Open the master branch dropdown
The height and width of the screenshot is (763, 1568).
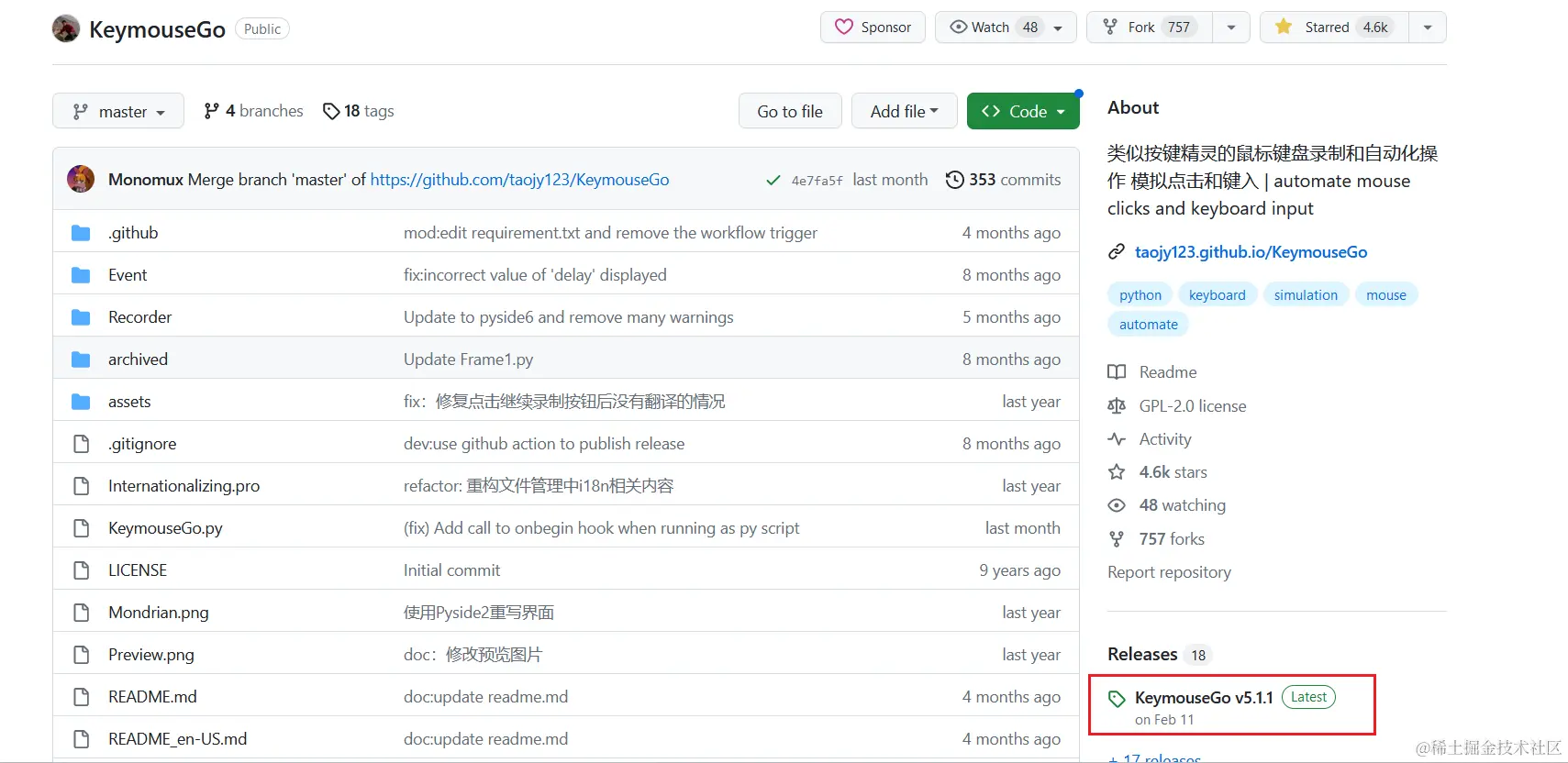tap(118, 111)
